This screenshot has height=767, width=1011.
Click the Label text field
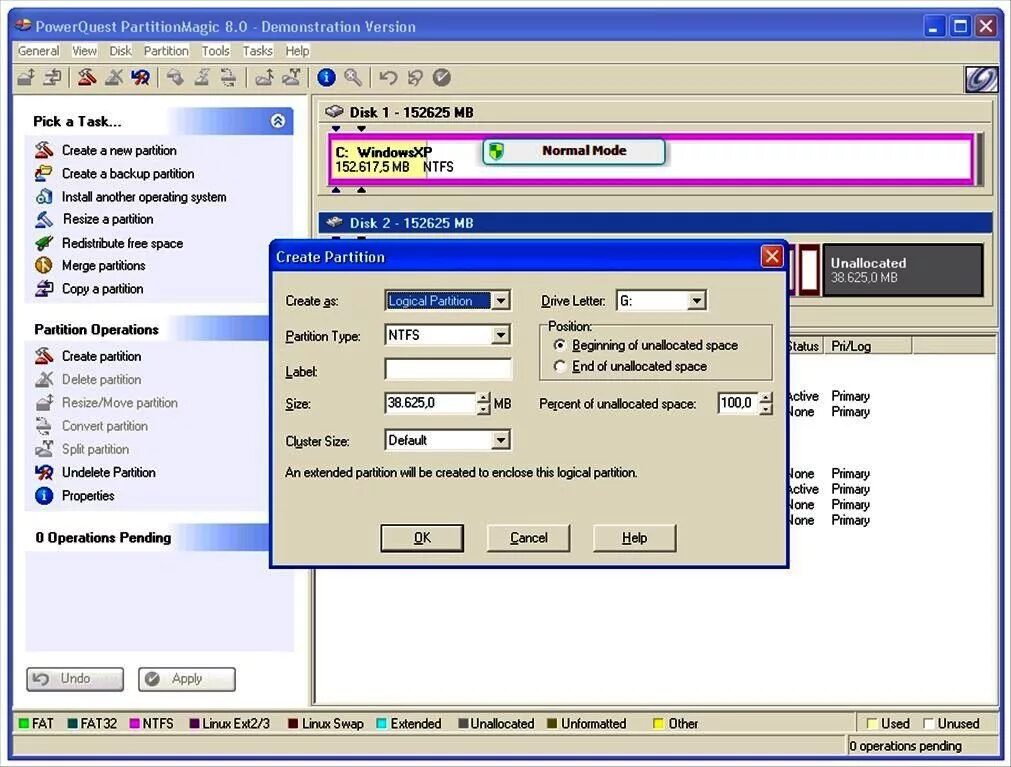447,369
